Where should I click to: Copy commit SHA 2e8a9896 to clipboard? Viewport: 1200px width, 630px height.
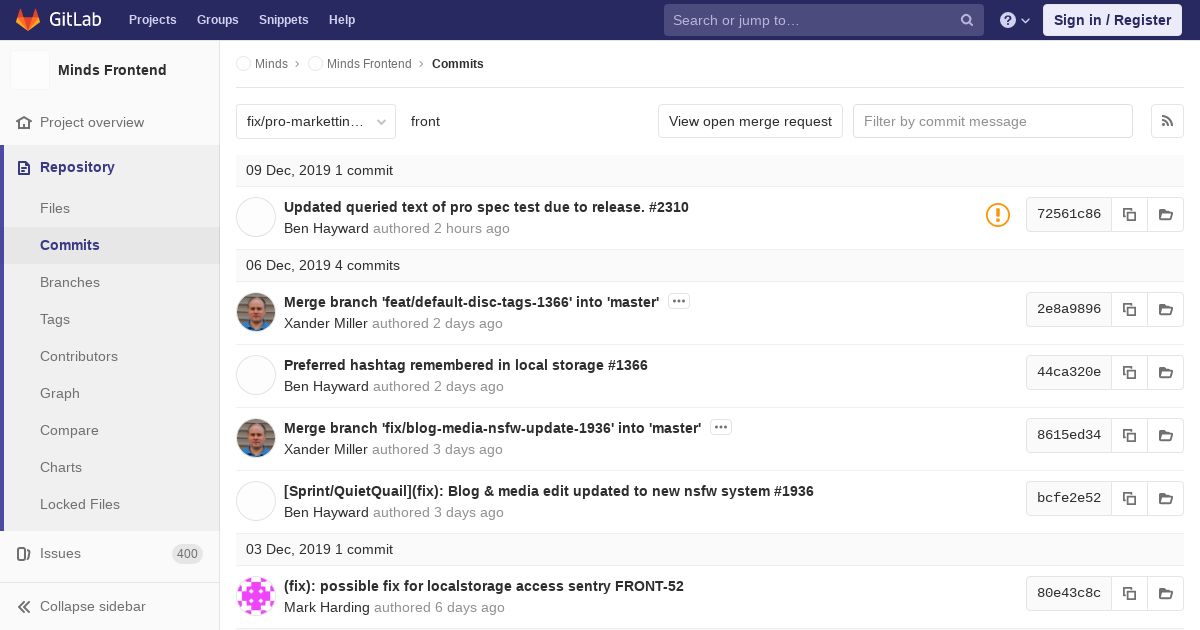1129,309
